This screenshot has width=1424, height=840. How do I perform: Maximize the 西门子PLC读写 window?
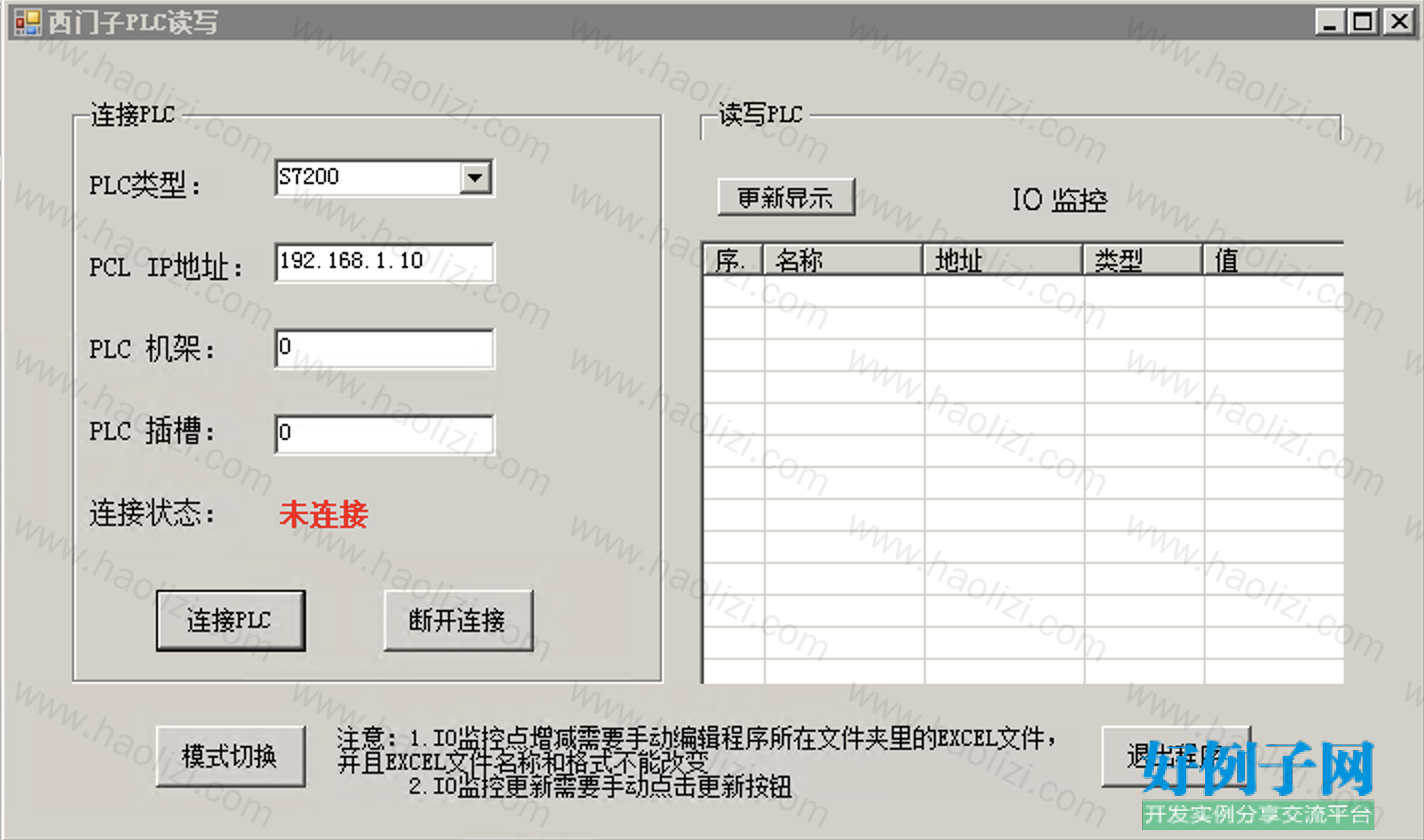(1362, 22)
